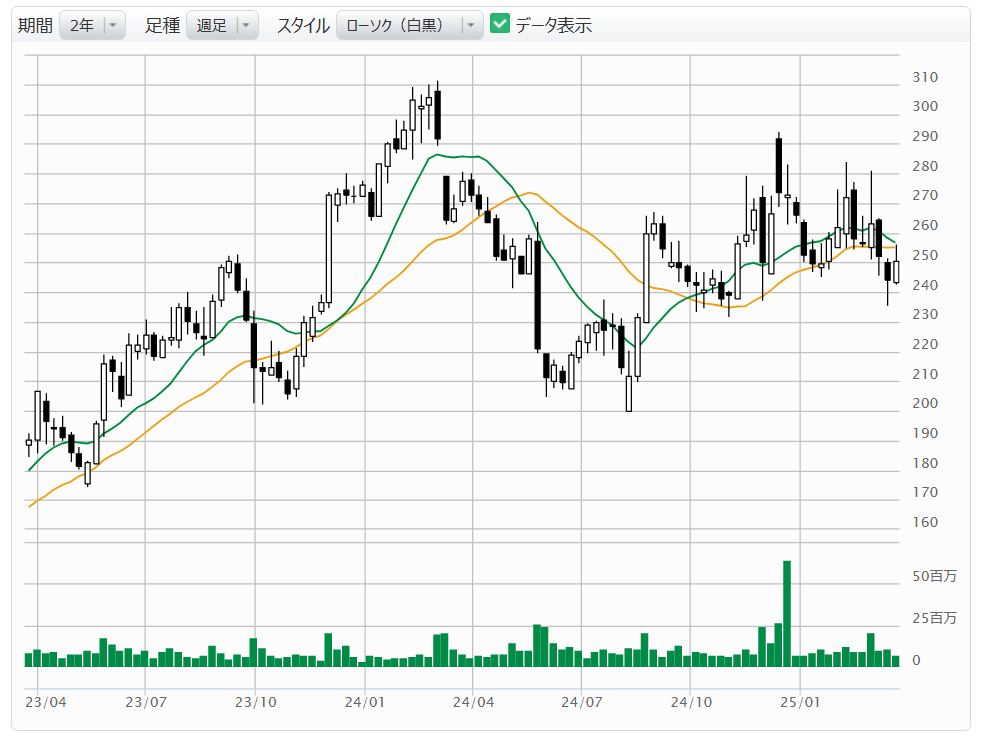
Task: Open the 期間 dropdown showing 2年
Action: [x=93, y=25]
